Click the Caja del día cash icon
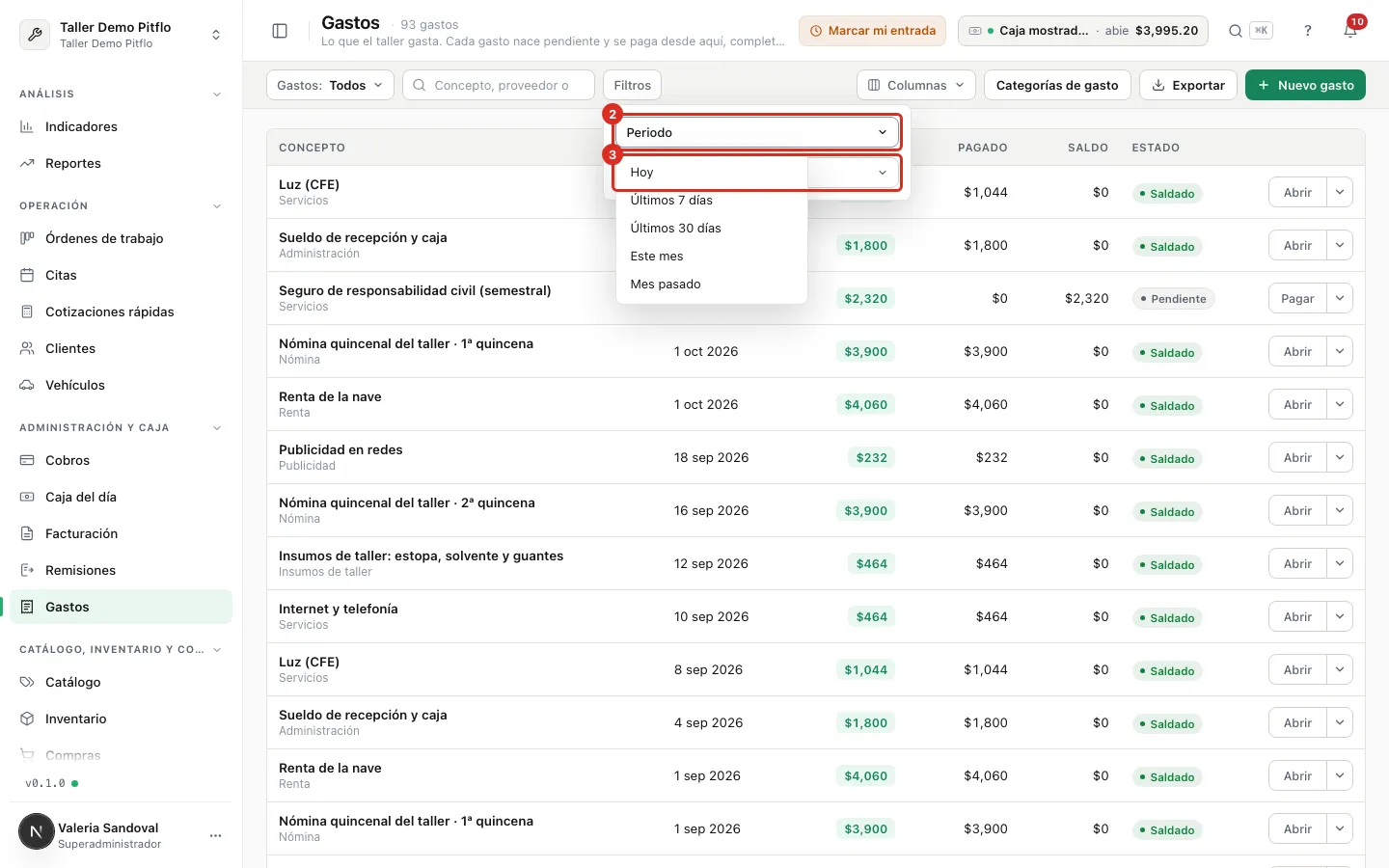Image resolution: width=1389 pixels, height=868 pixels. 27,497
